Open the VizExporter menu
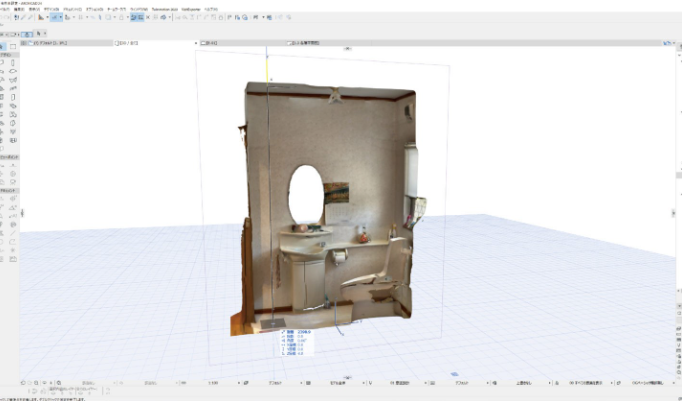Viewport: 682px width, 401px height. point(191,9)
